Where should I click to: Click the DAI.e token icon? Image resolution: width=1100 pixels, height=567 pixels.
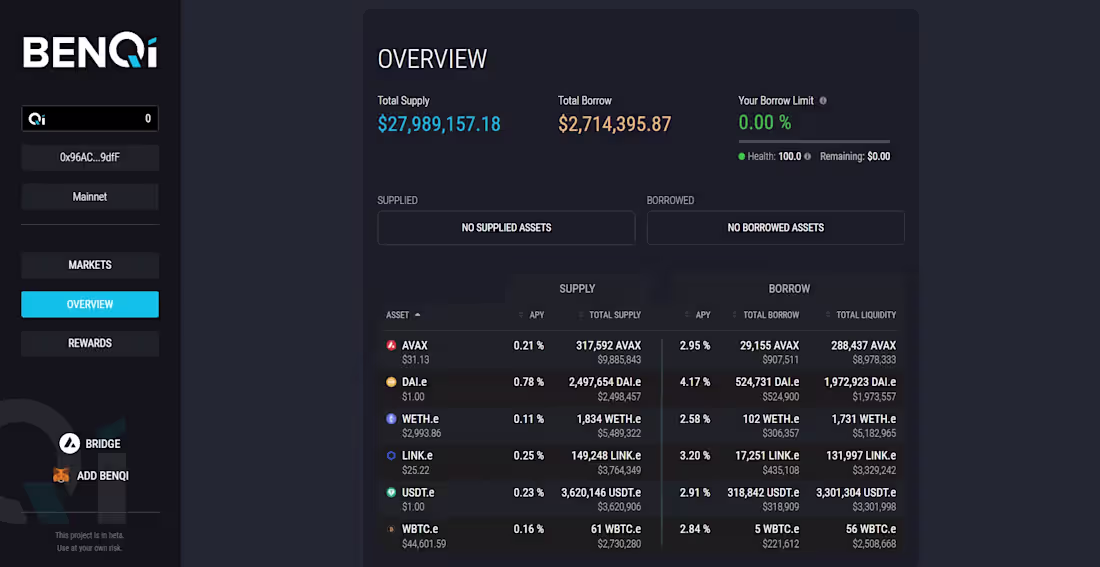[x=391, y=382]
